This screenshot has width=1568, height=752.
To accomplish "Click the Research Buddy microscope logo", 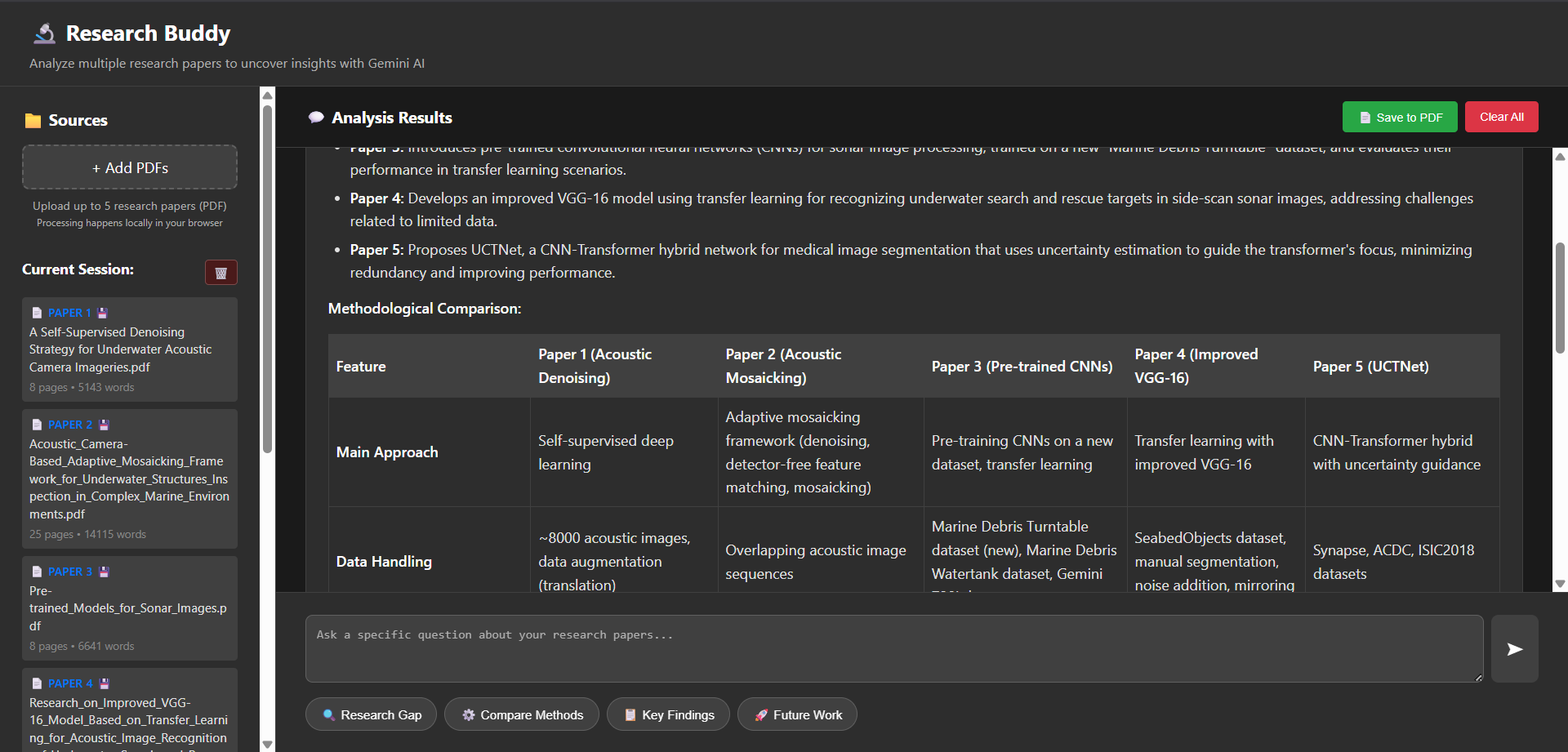I will coord(45,33).
